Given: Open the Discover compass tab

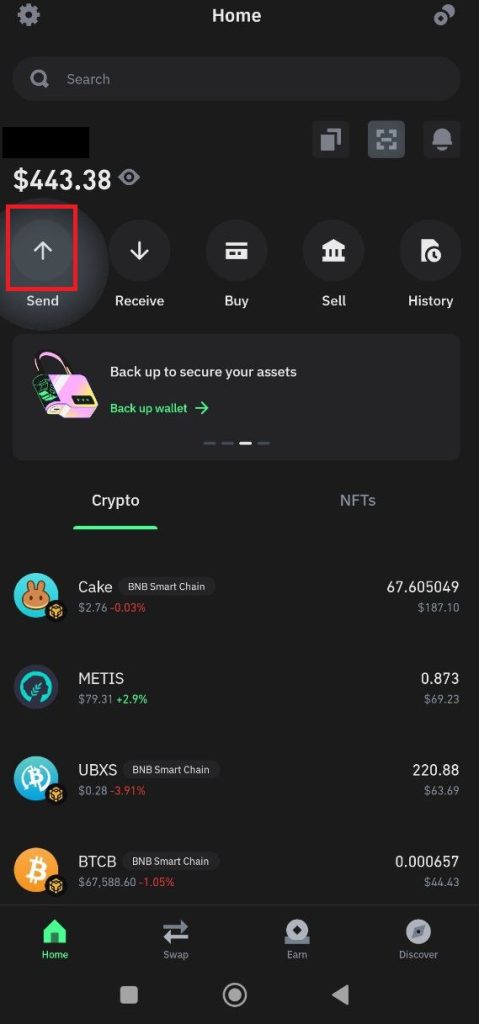Looking at the screenshot, I should coord(418,939).
